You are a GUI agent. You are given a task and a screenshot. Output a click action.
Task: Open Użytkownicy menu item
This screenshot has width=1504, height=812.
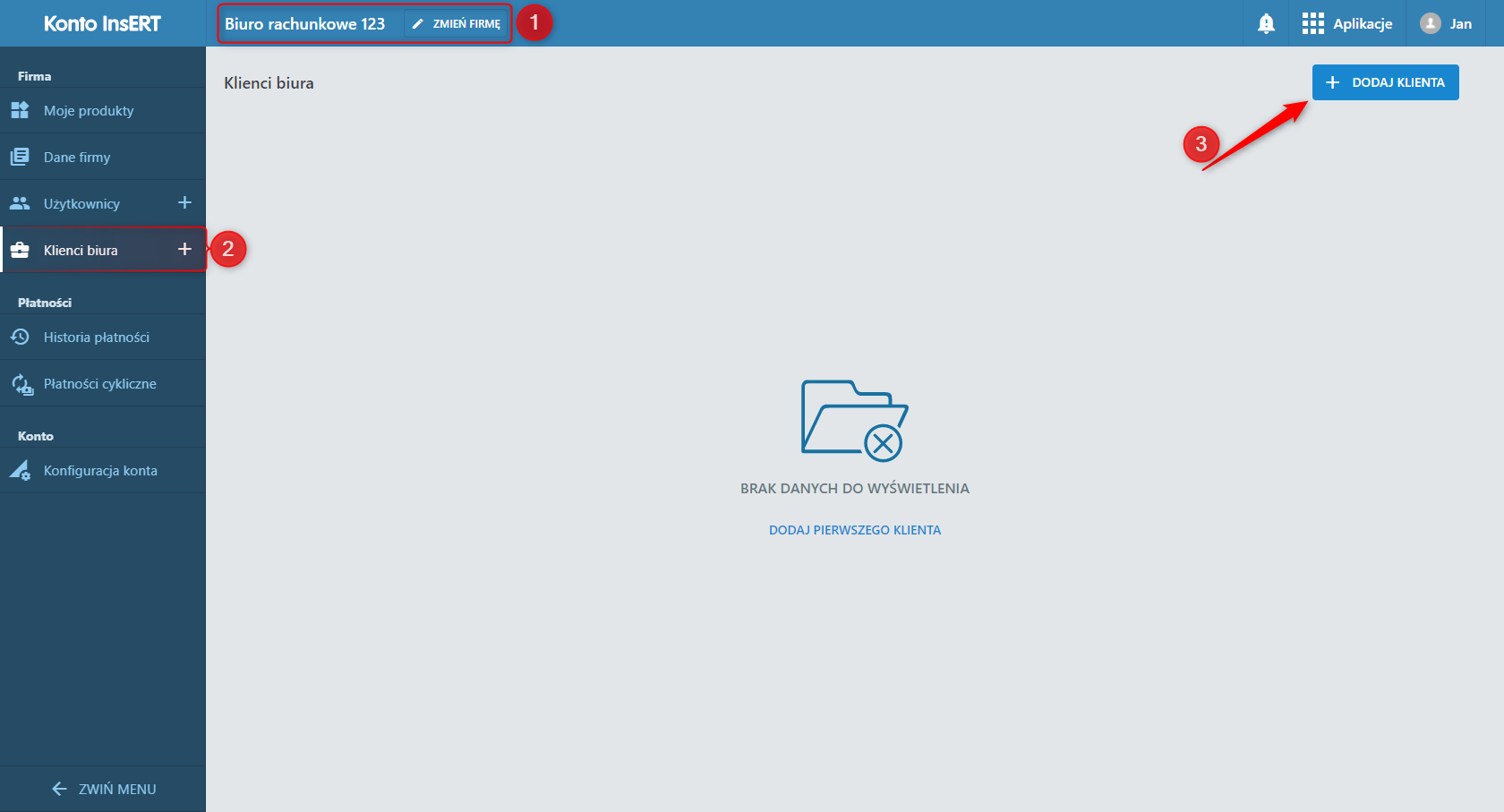click(x=103, y=203)
